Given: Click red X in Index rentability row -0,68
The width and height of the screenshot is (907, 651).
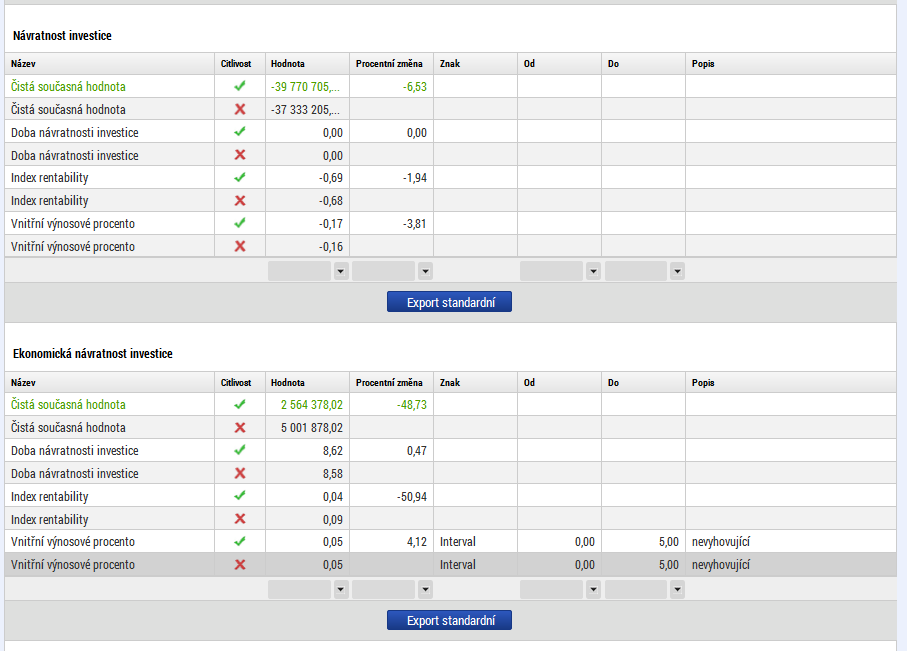Looking at the screenshot, I should [239, 200].
